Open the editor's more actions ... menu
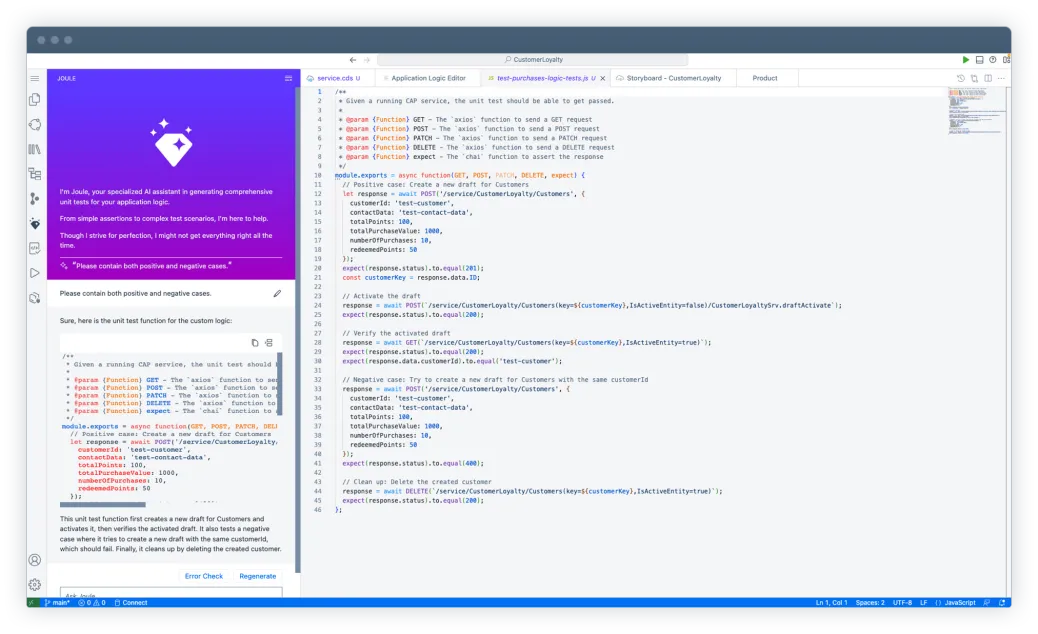 [x=1001, y=78]
